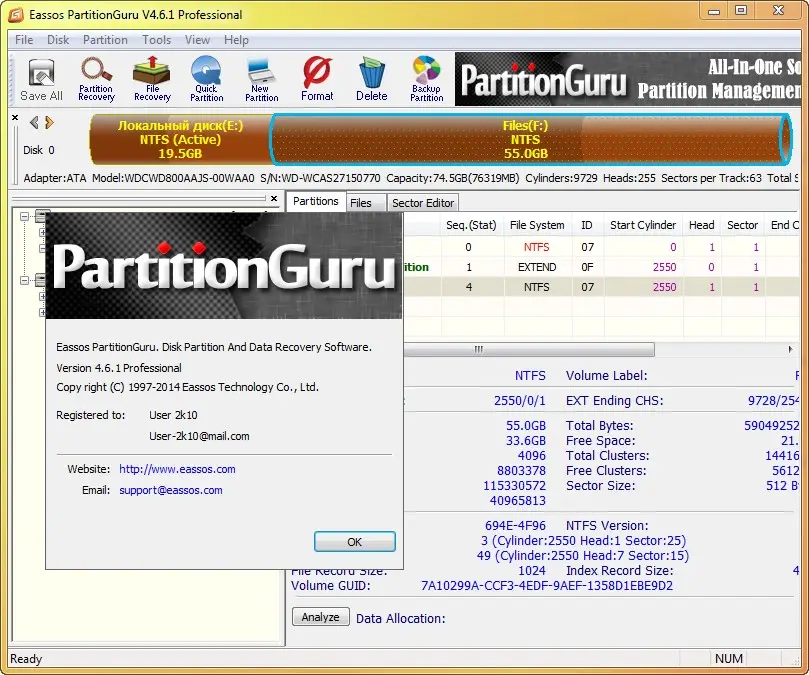This screenshot has width=809, height=675.
Task: Click the Volume GUID value 7A10299A-CCF3-4EDF-9AEF-1358D1EBE9D2
Action: coord(547,586)
